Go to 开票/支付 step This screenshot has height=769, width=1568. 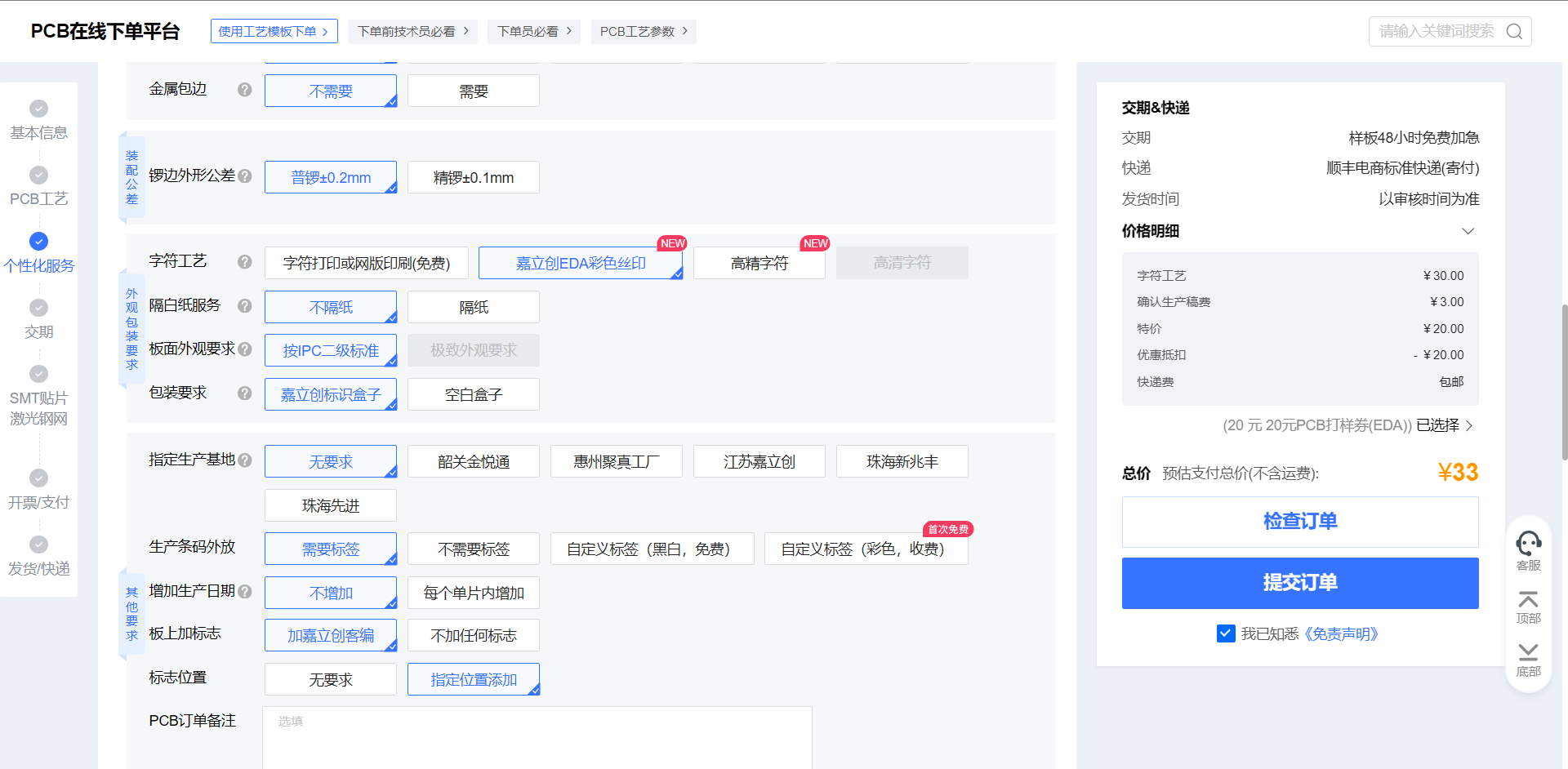[38, 502]
